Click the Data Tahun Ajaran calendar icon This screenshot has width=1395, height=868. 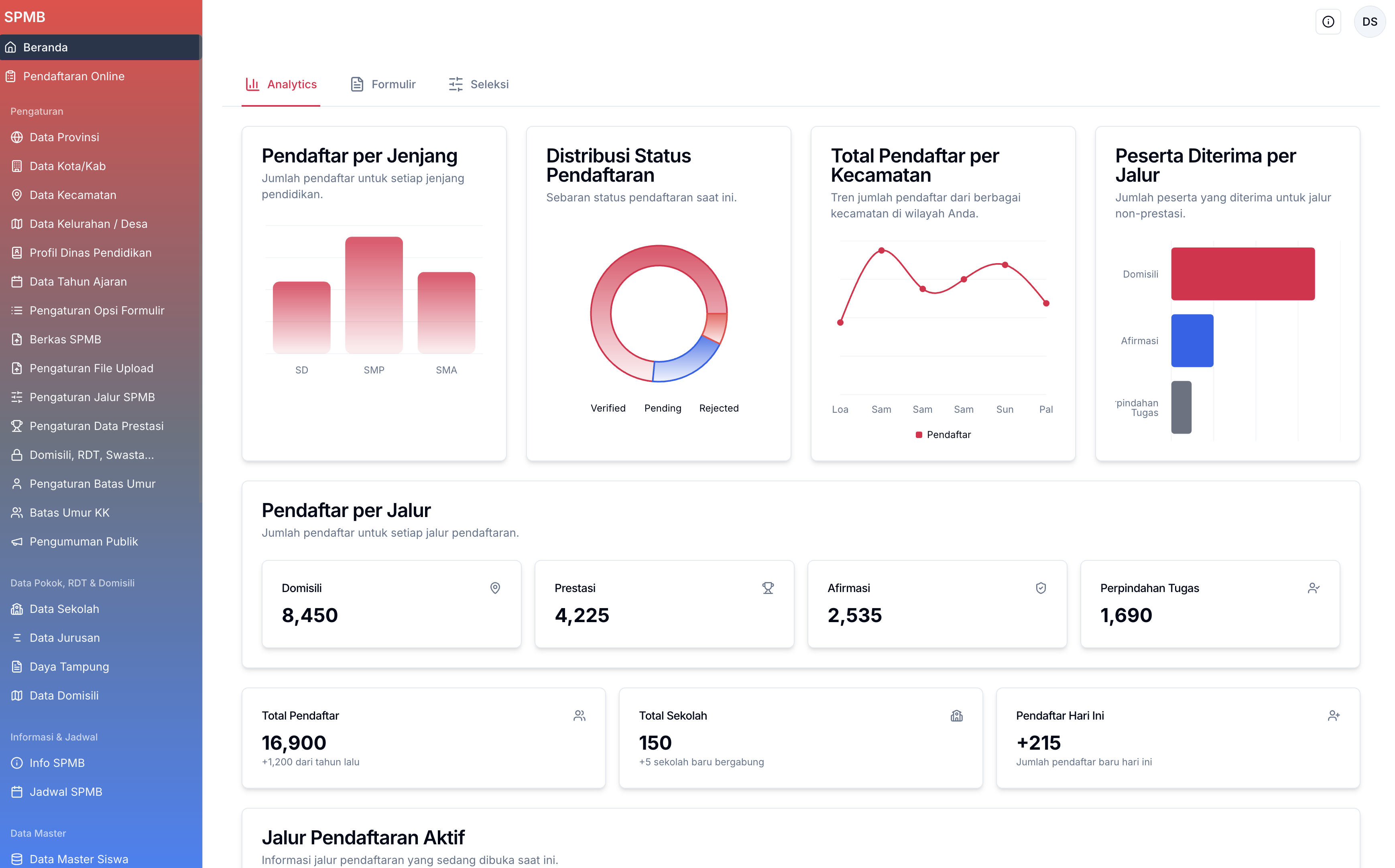17,281
